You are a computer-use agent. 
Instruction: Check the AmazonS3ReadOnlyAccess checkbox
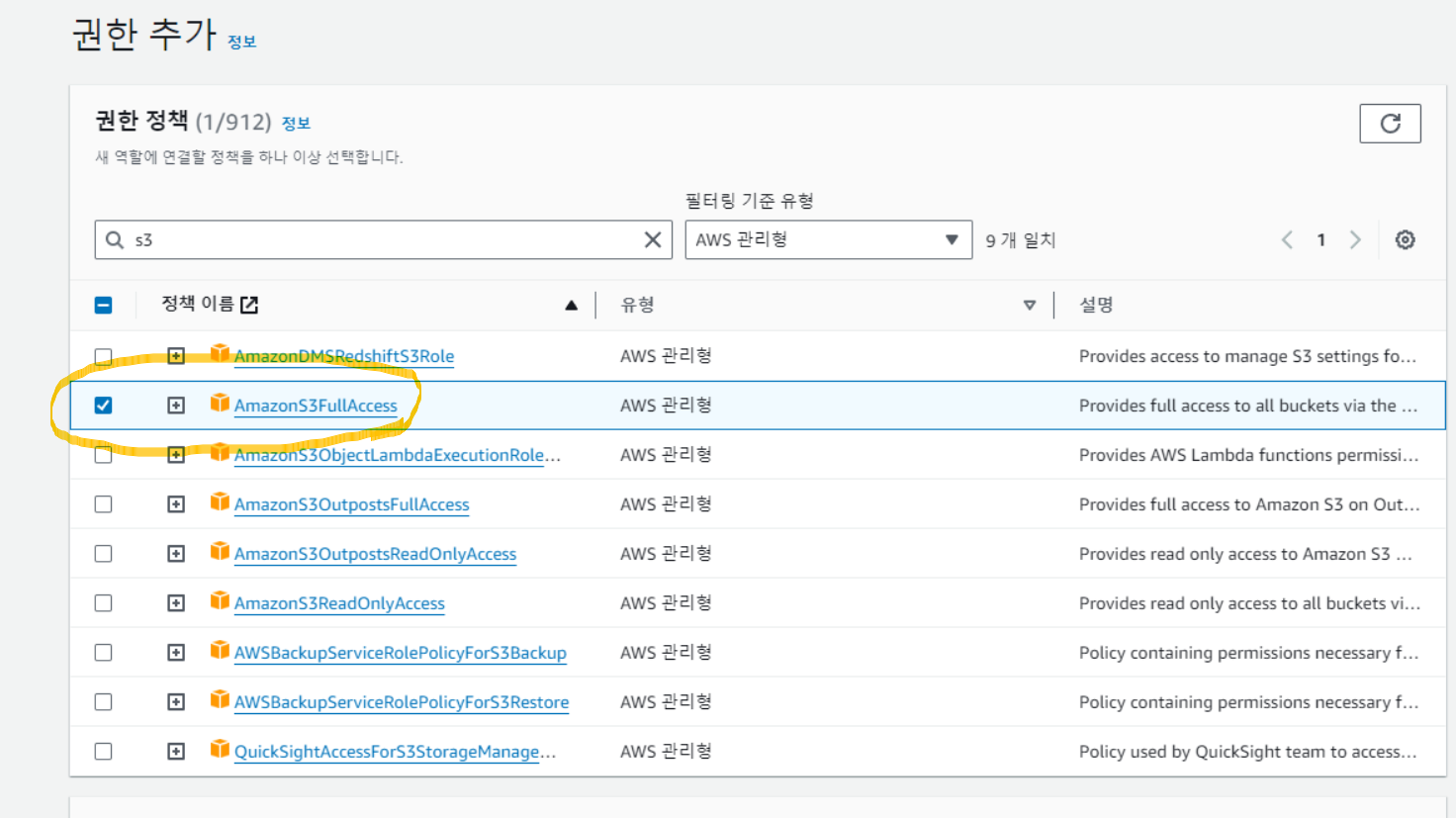click(x=103, y=603)
